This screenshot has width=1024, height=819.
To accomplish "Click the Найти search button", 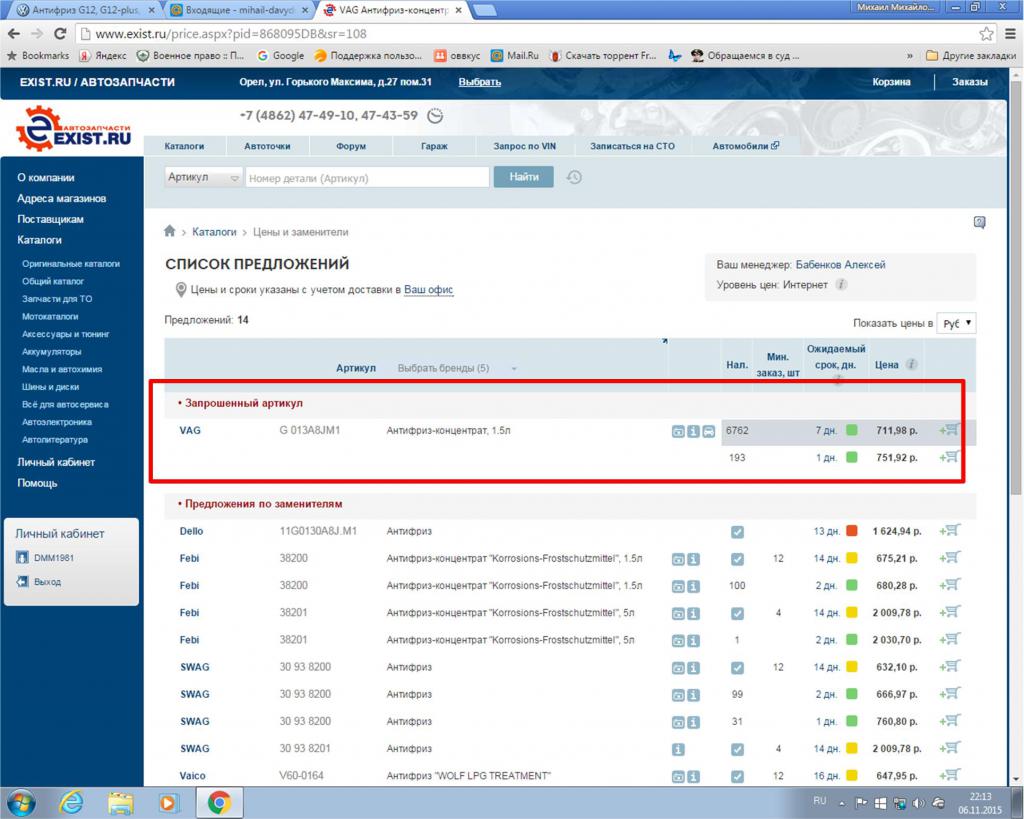I will click(524, 177).
